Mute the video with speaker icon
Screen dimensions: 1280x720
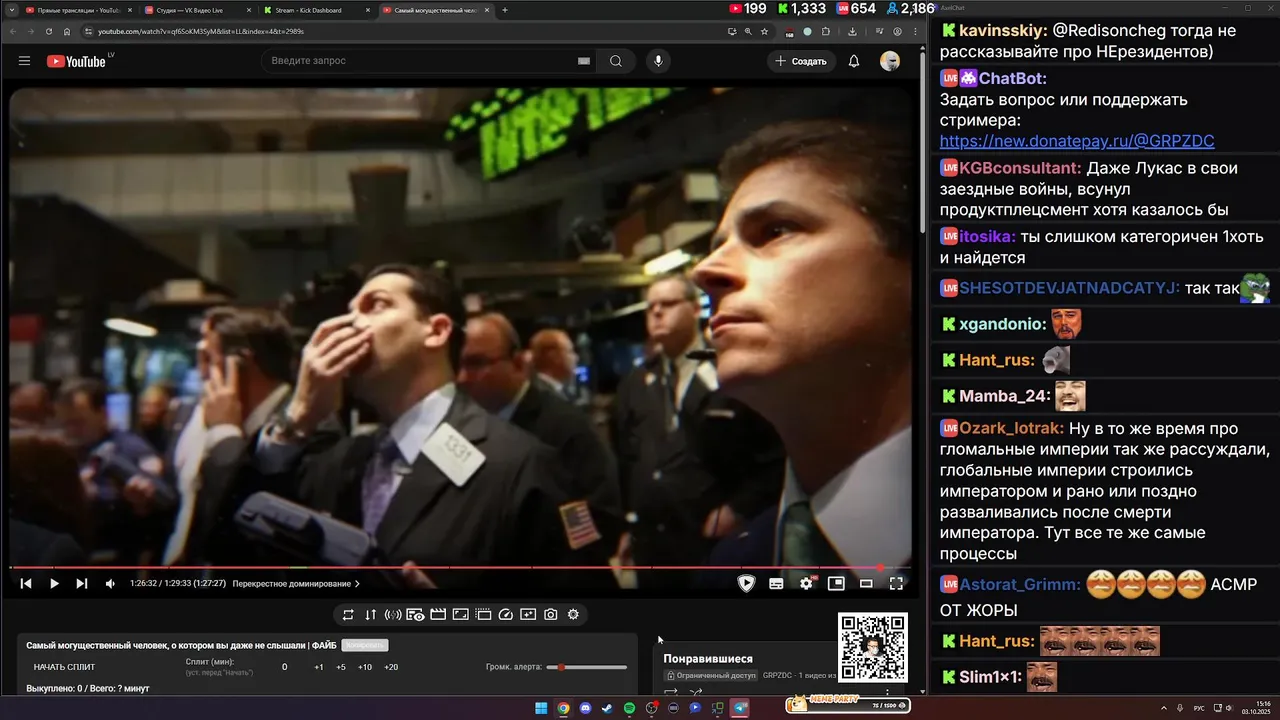click(110, 584)
